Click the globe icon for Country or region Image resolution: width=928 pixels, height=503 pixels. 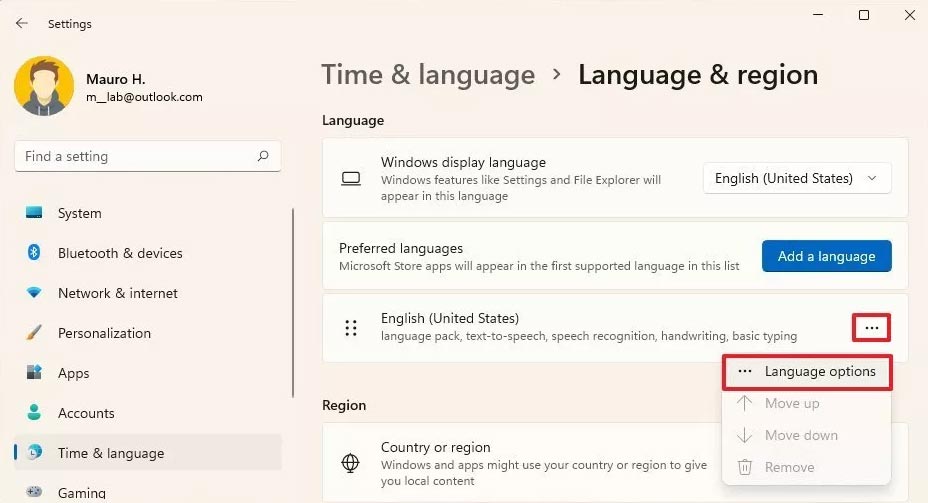350,463
